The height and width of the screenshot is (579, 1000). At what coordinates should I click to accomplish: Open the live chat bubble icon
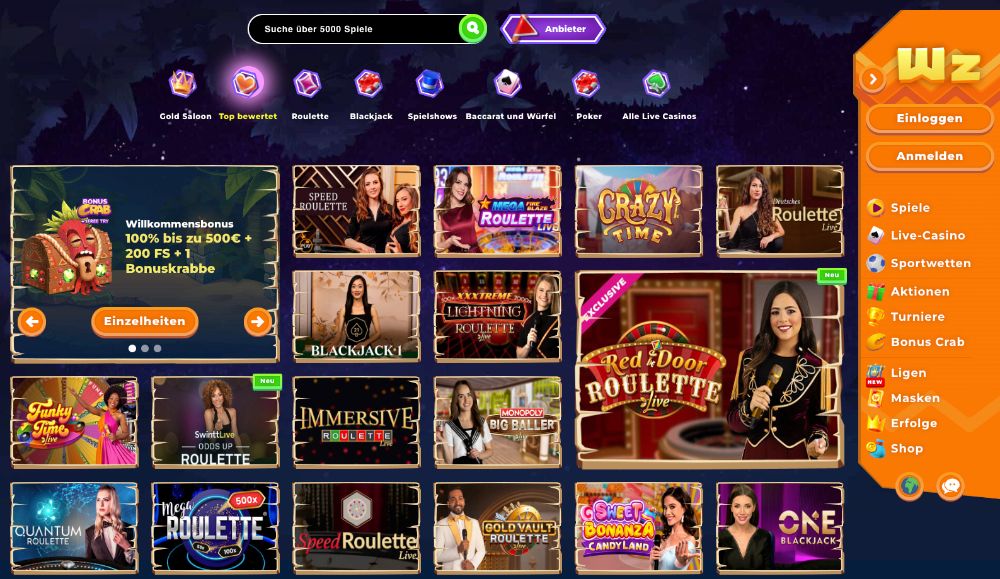pyautogui.click(x=950, y=487)
